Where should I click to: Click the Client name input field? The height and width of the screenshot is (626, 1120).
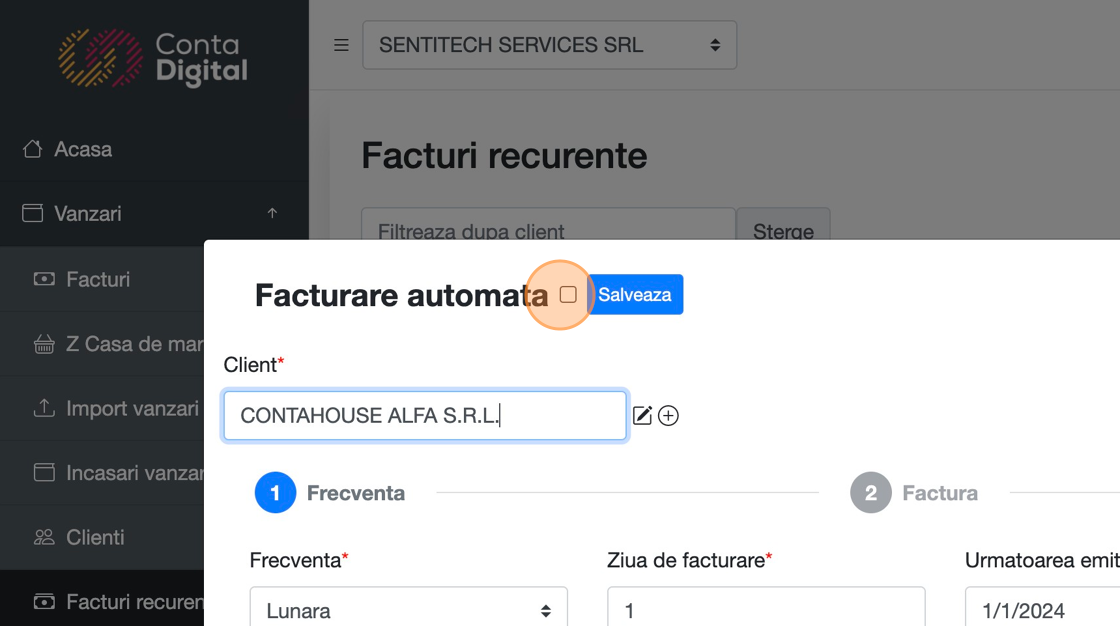(x=425, y=416)
